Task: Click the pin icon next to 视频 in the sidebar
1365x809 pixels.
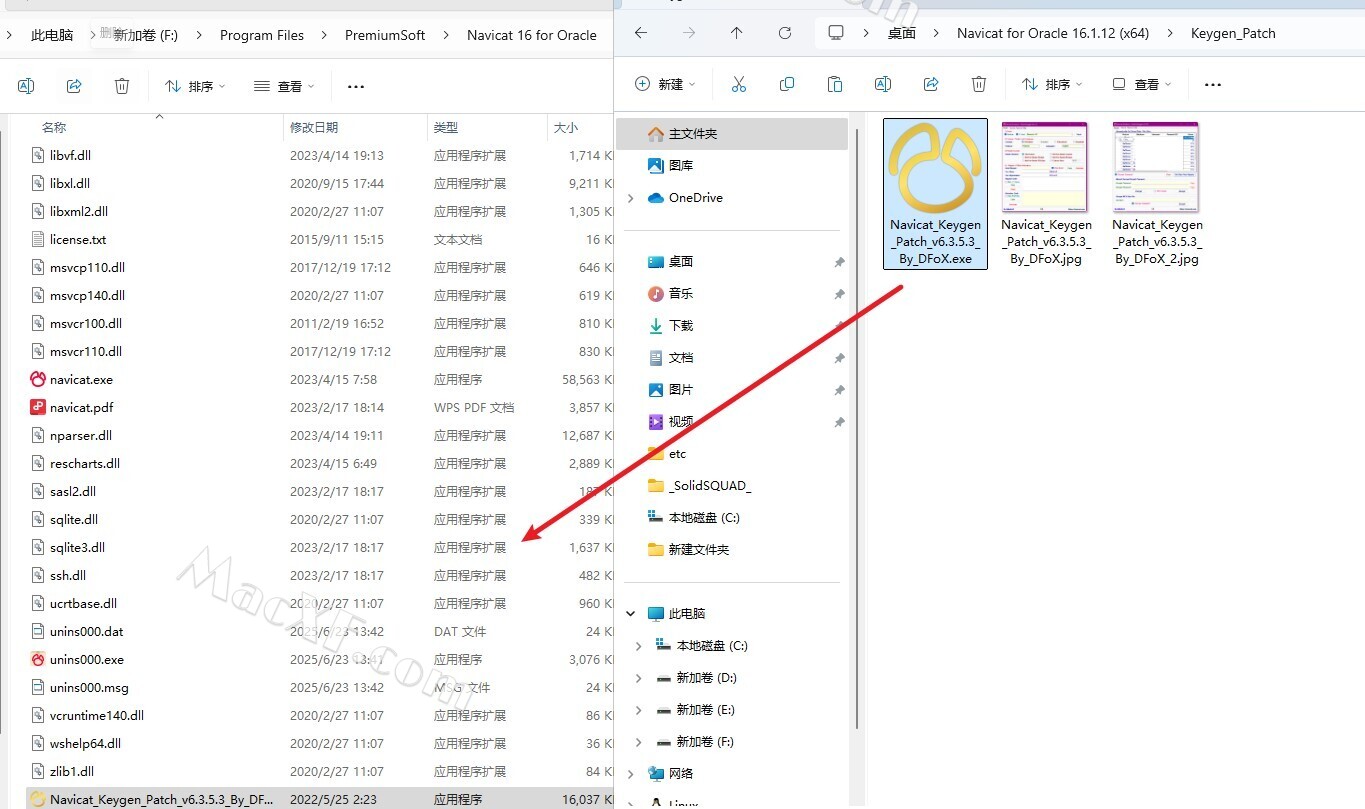Action: pos(839,422)
